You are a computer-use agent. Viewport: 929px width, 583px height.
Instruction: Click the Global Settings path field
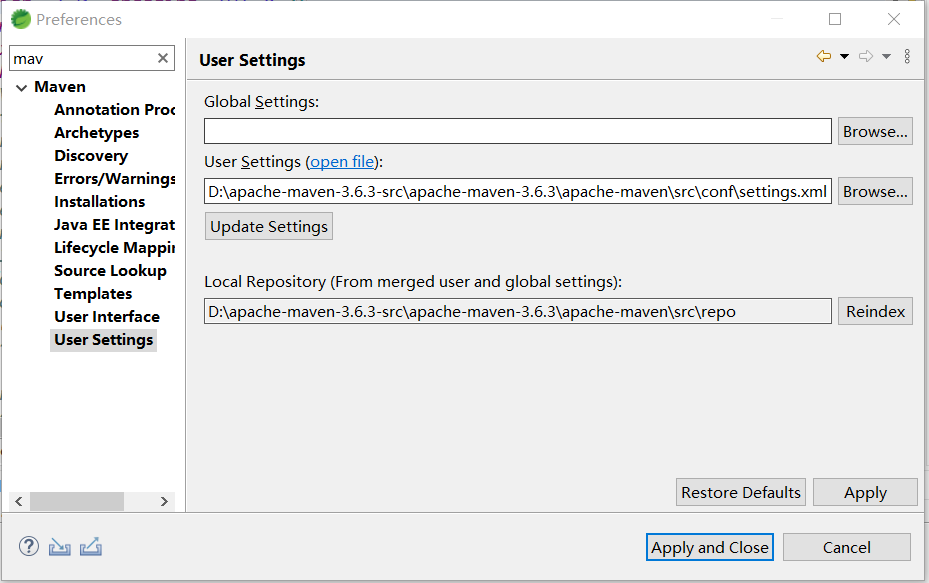pos(518,131)
